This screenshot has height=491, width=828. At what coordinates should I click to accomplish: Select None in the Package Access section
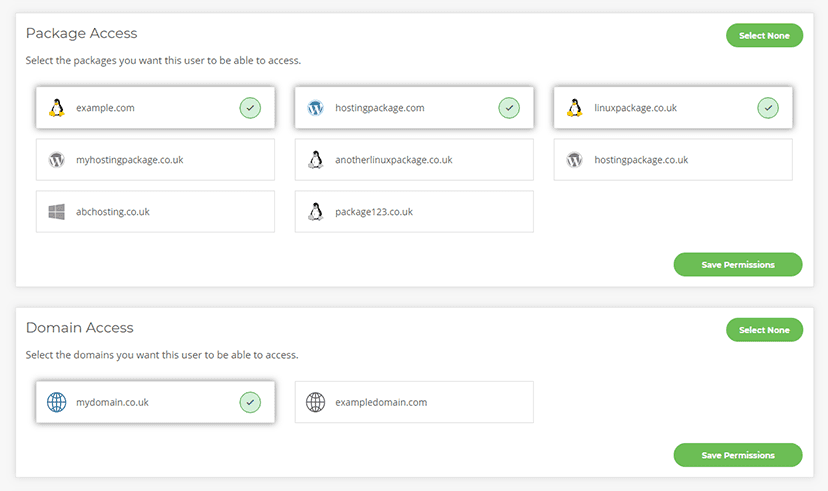[764, 35]
